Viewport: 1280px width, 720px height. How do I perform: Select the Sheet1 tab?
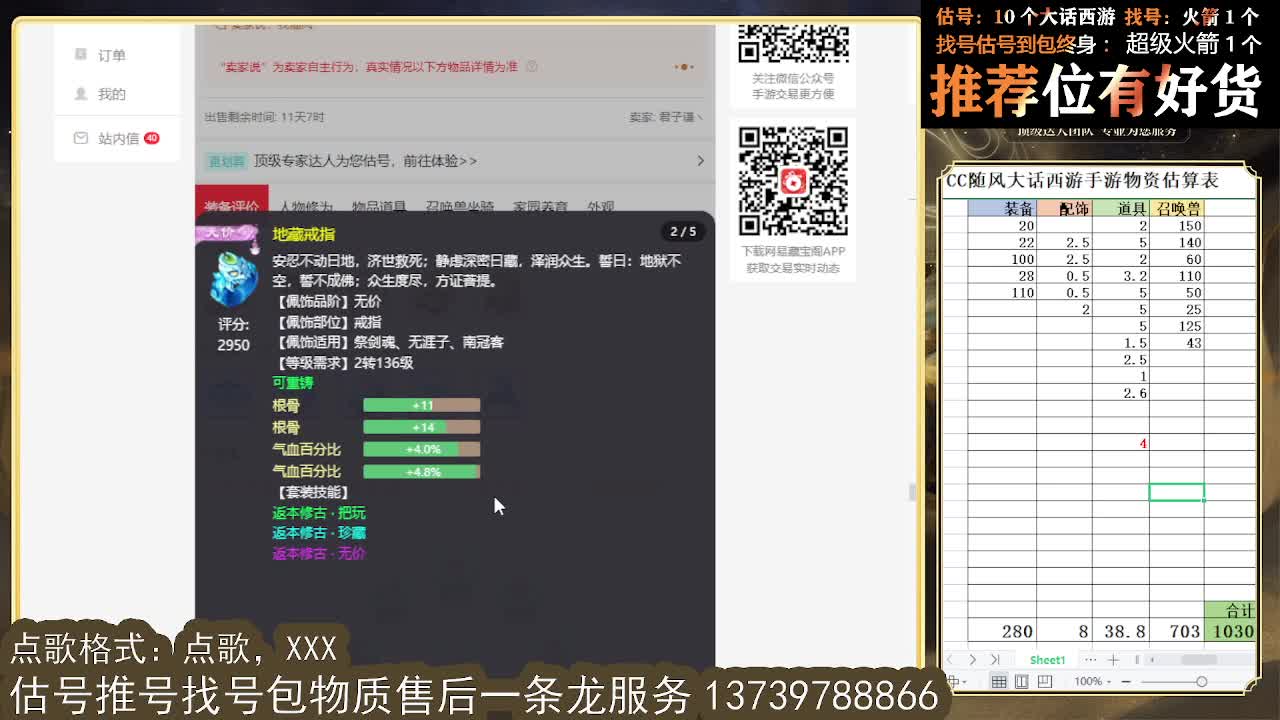1047,659
